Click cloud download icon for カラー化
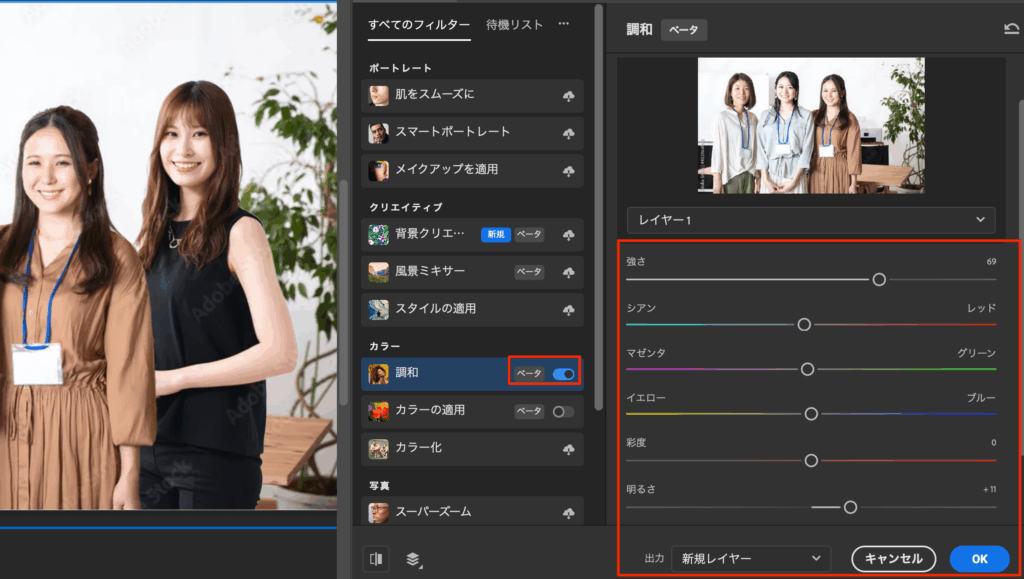1024x579 pixels. tap(569, 449)
